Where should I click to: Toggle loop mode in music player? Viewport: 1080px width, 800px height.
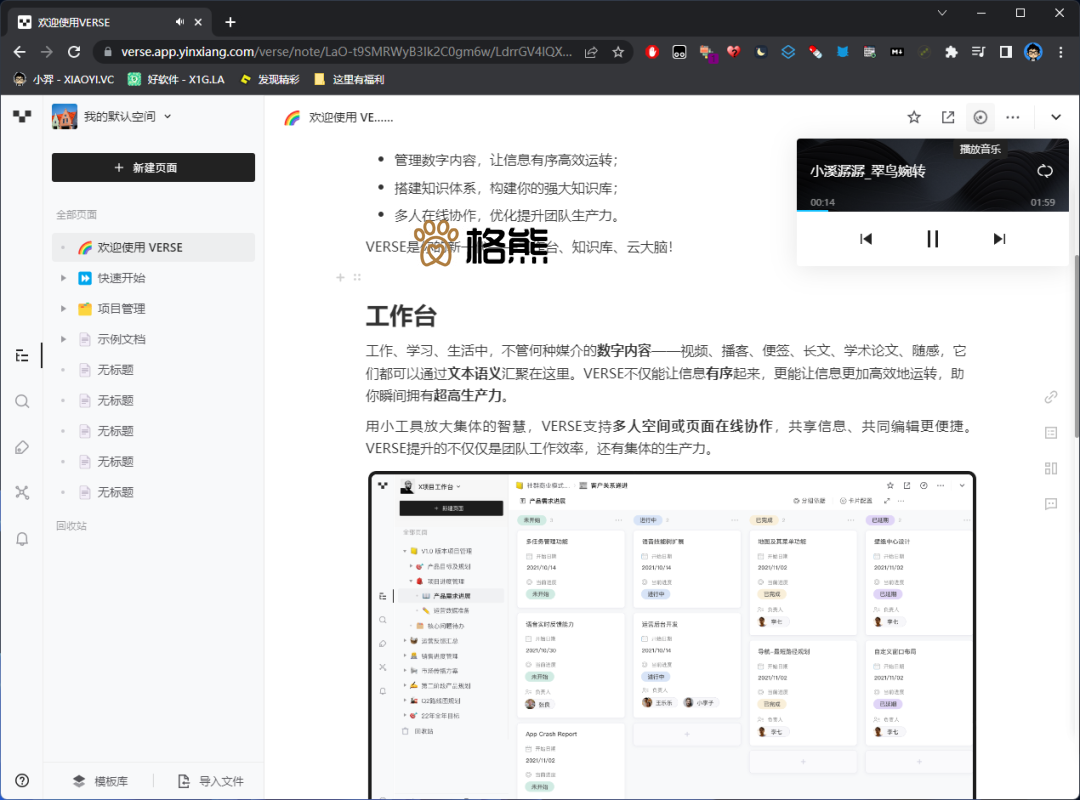(x=1045, y=171)
